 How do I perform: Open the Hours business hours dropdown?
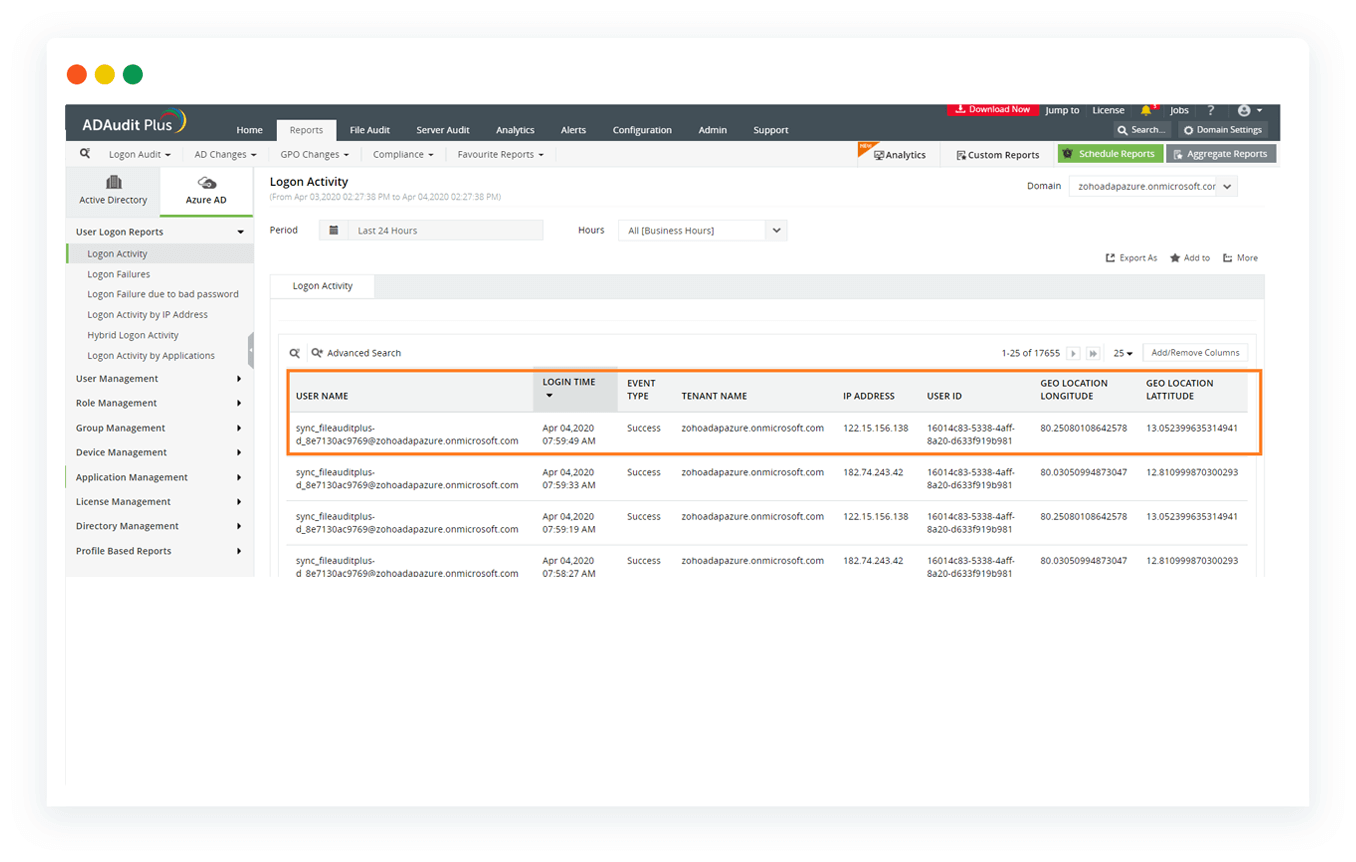(x=703, y=230)
